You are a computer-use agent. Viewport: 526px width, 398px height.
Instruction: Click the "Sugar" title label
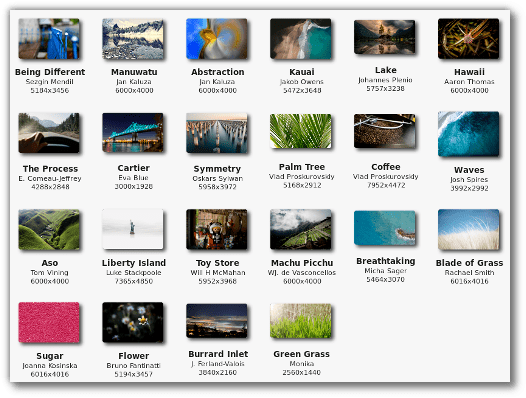pos(50,356)
